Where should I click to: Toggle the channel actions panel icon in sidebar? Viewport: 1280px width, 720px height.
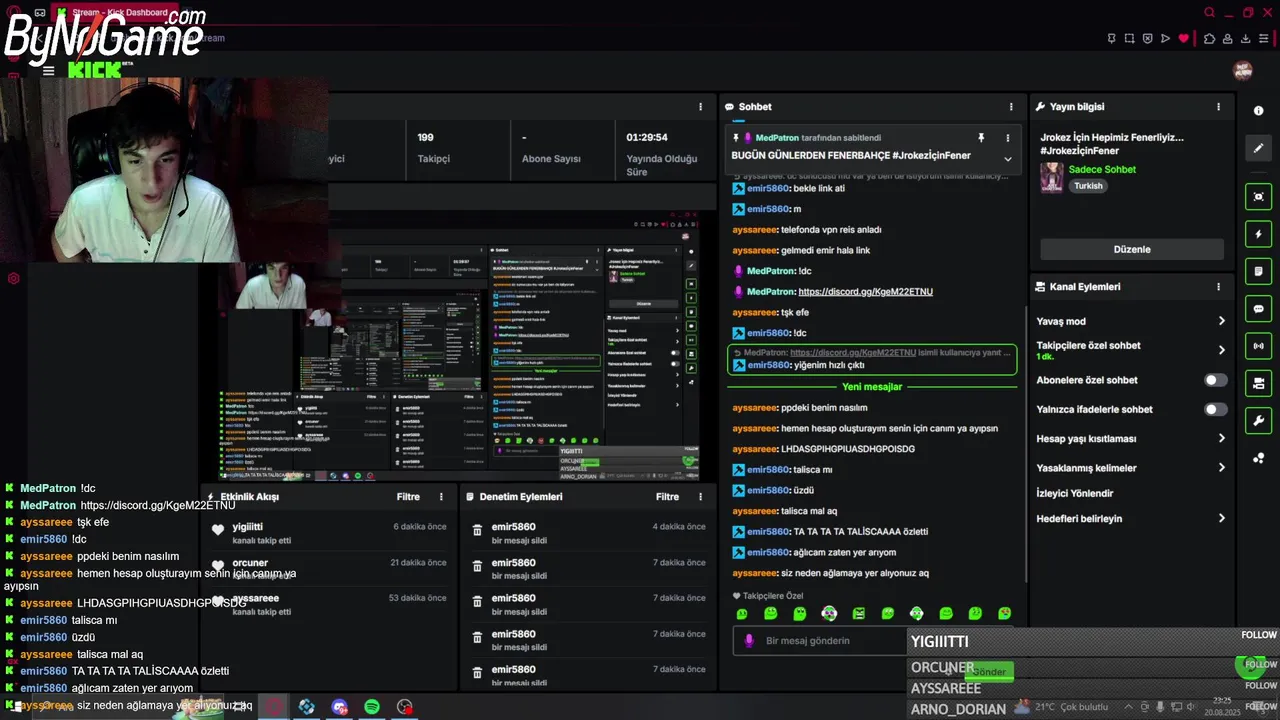click(x=1258, y=383)
